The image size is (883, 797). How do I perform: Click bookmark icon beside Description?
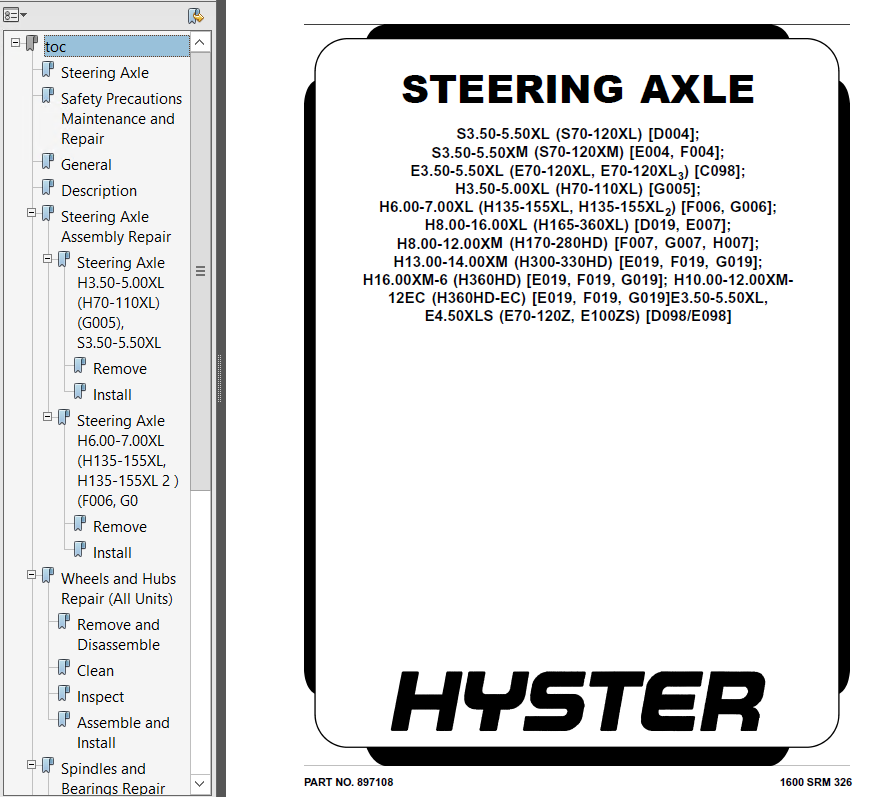pyautogui.click(x=48, y=188)
